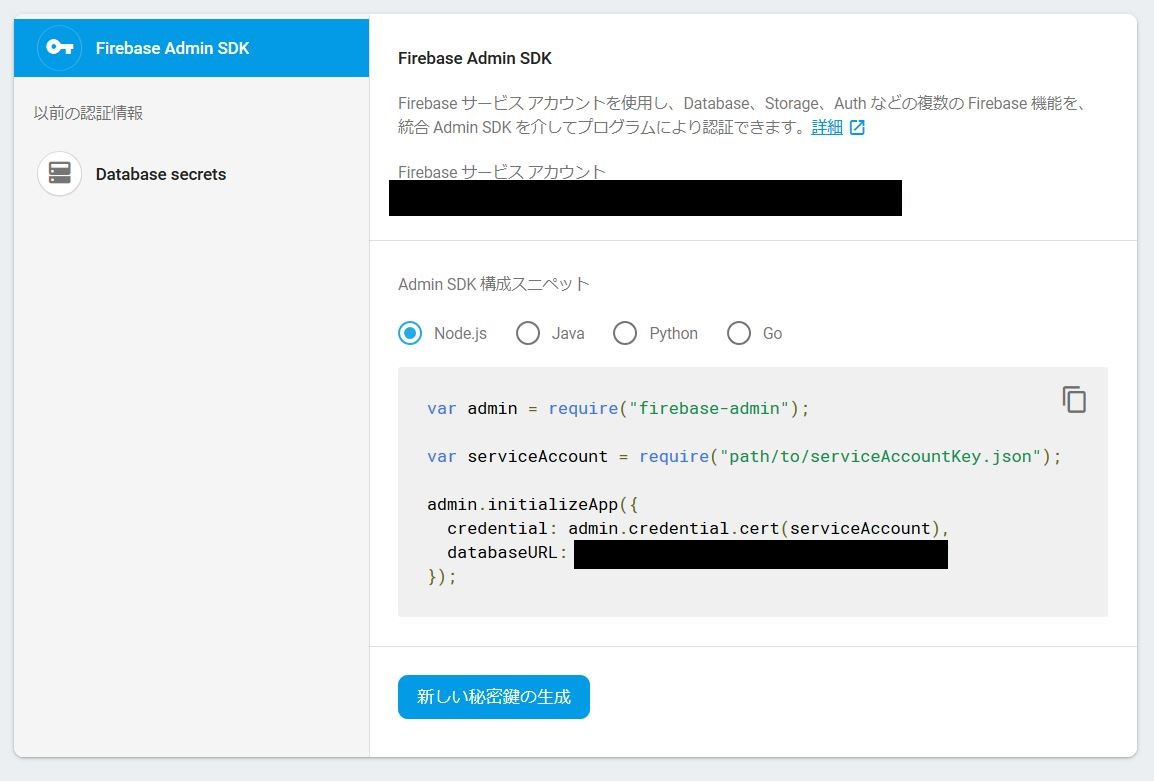Open the external link icon after 詳細
Image resolution: width=1154 pixels, height=781 pixels.
(x=857, y=127)
